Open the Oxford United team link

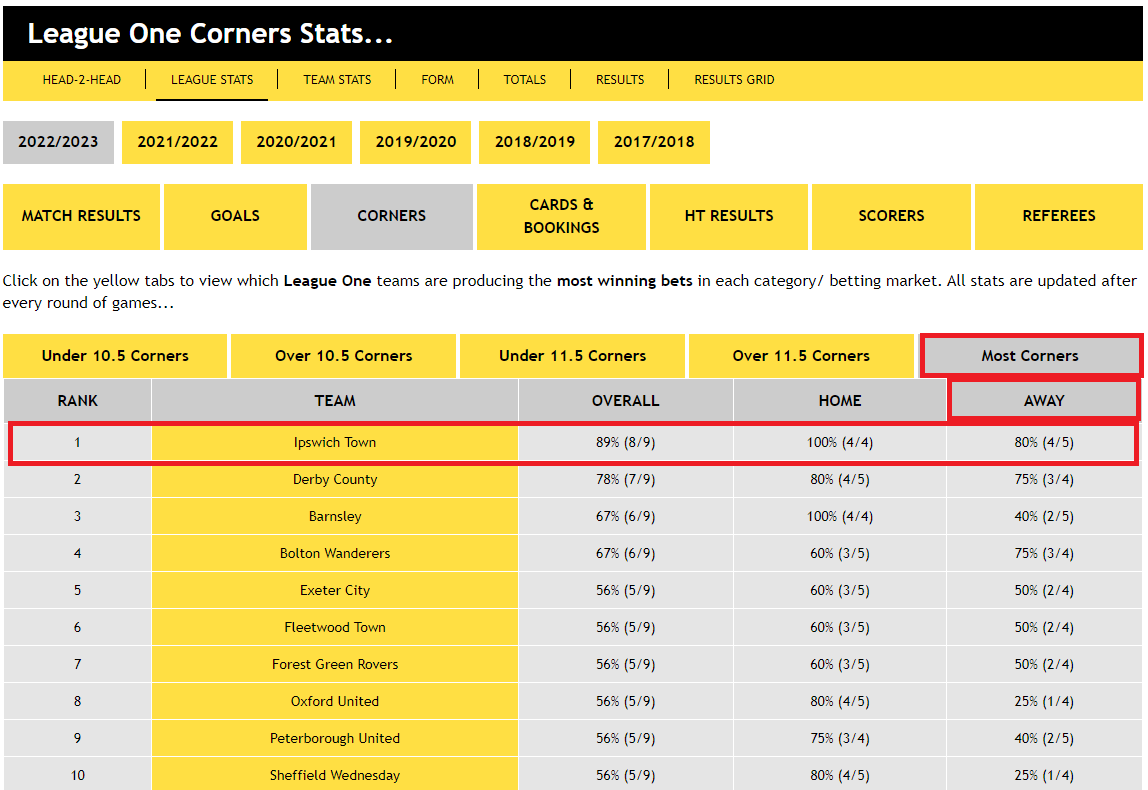(x=335, y=701)
